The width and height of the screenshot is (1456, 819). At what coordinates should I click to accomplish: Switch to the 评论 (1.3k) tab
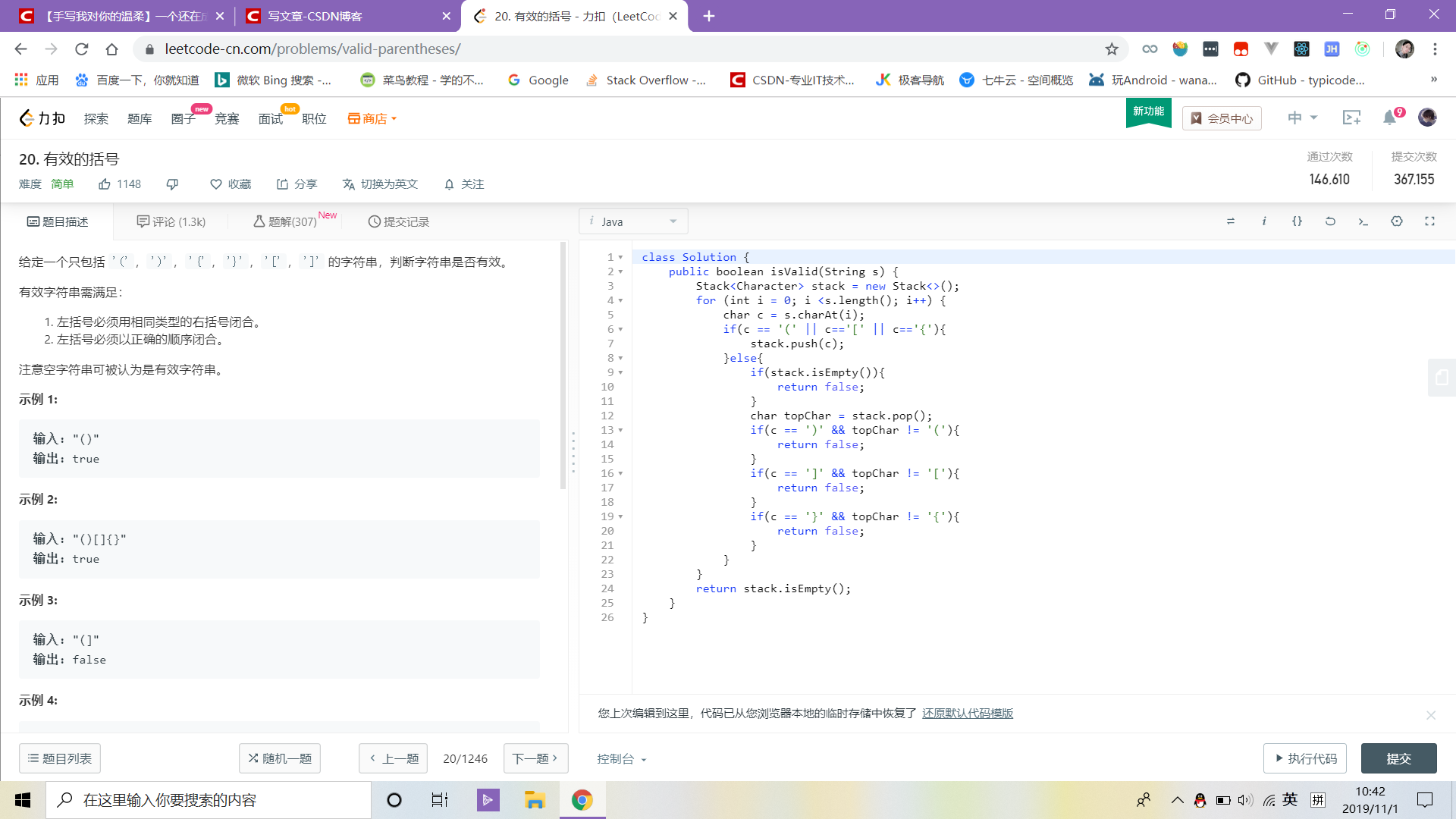(171, 221)
